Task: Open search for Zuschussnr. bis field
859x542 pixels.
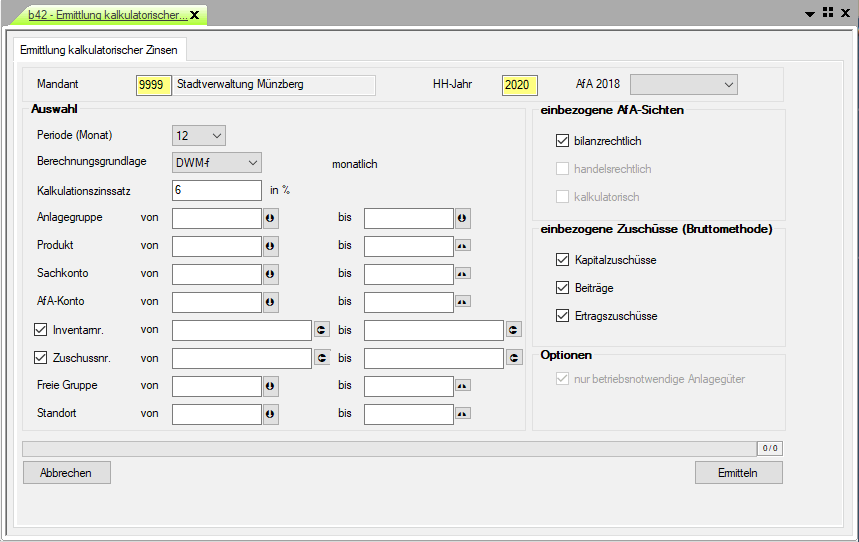Action: click(514, 358)
